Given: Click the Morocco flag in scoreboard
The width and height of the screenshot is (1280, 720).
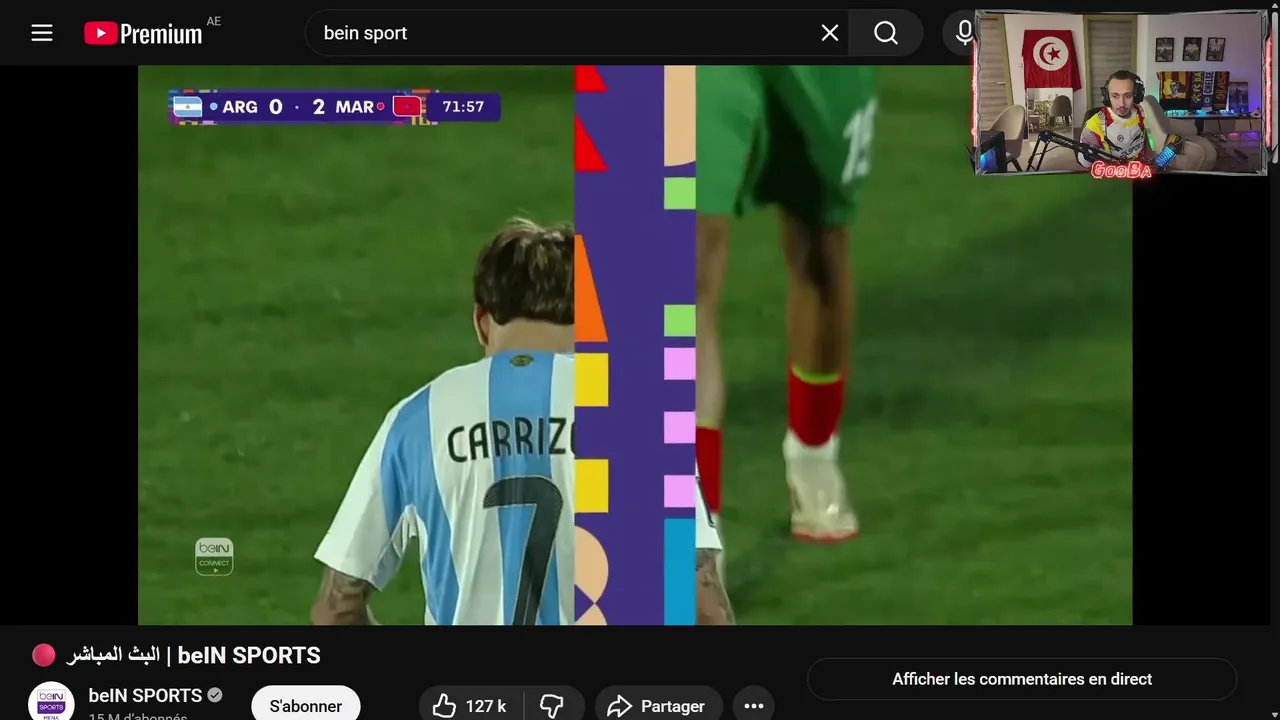Looking at the screenshot, I should (407, 106).
